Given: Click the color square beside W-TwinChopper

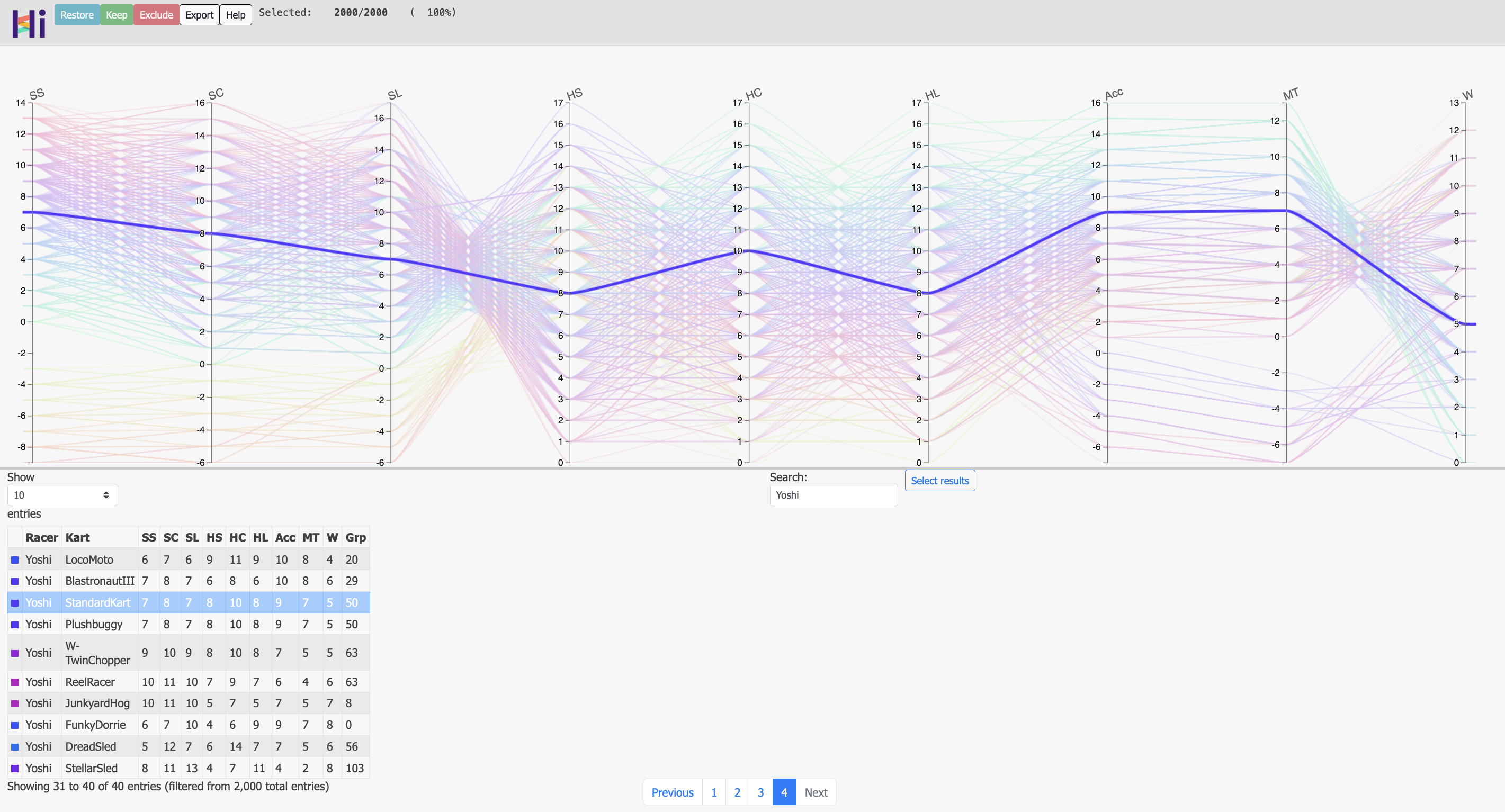Looking at the screenshot, I should [15, 653].
